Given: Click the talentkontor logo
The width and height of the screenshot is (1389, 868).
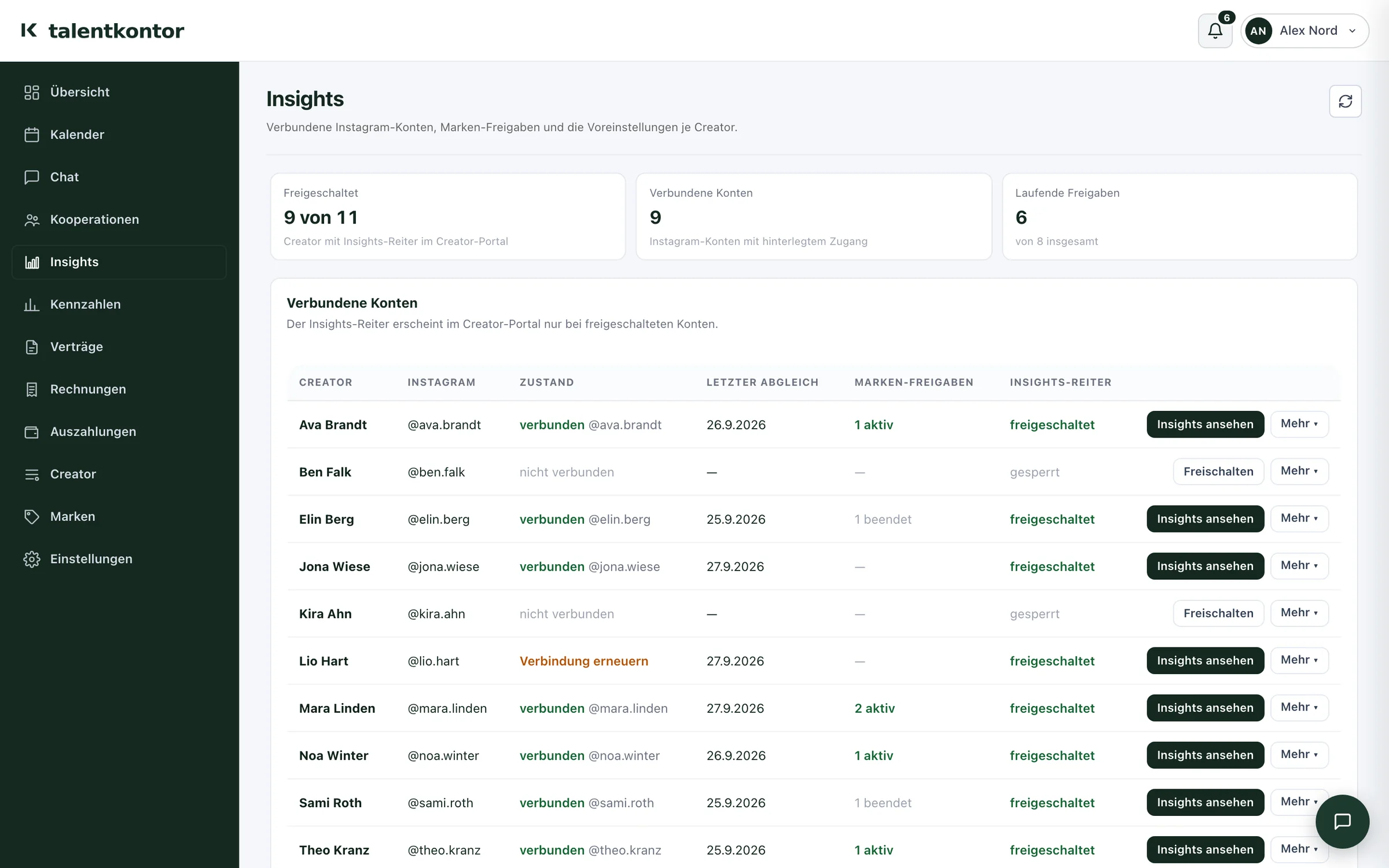Looking at the screenshot, I should (102, 31).
